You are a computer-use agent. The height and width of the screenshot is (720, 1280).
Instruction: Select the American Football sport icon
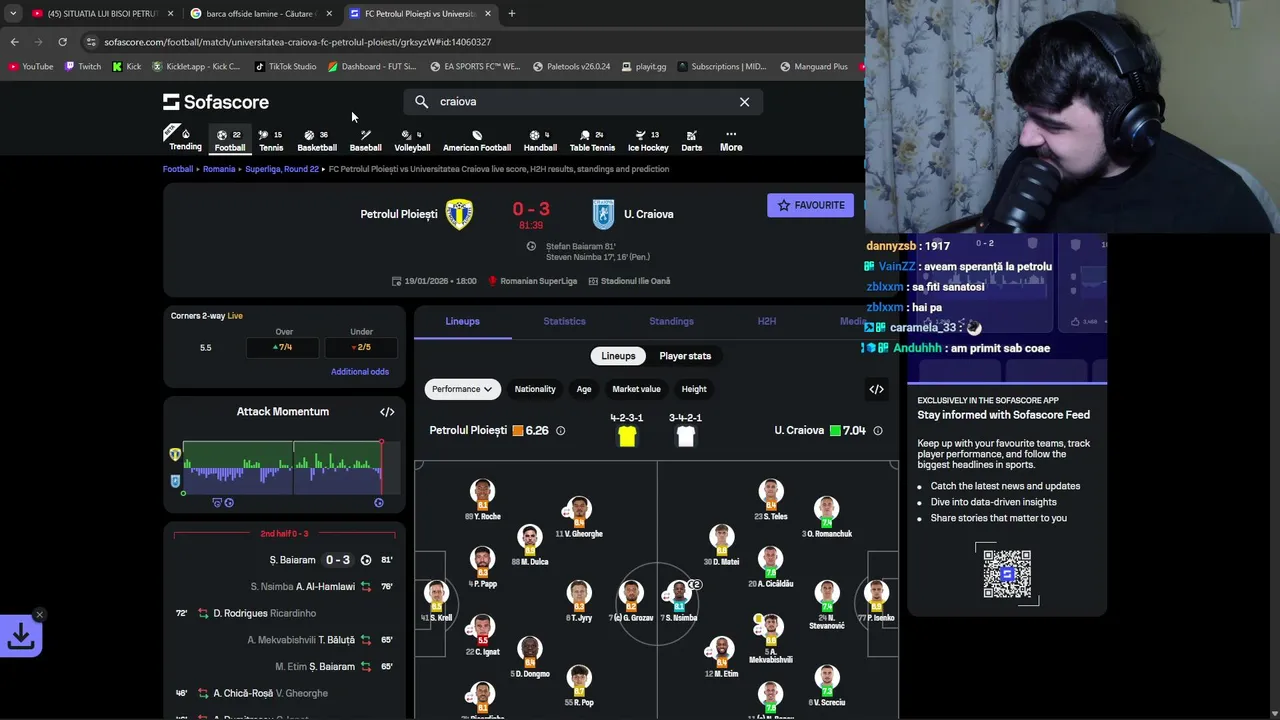coord(477,140)
